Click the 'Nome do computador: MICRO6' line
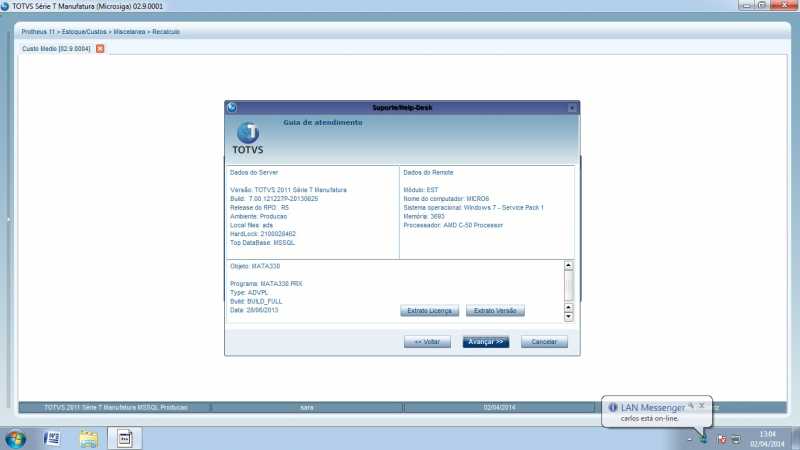This screenshot has width=800, height=450. pos(446,198)
